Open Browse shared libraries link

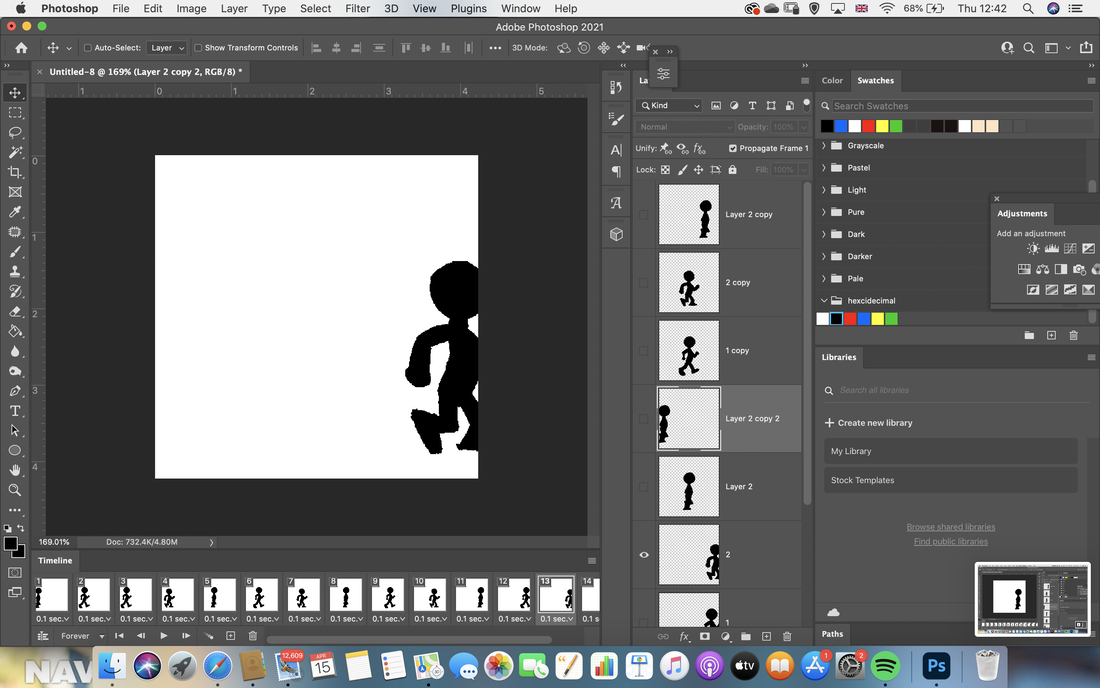951,527
